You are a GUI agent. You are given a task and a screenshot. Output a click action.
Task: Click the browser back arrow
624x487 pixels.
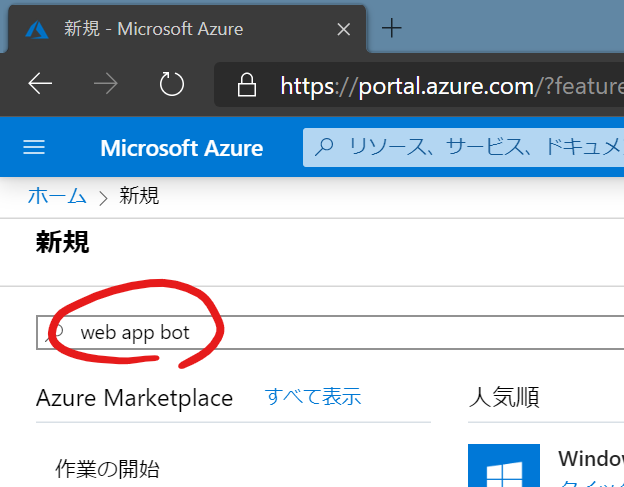pyautogui.click(x=40, y=84)
